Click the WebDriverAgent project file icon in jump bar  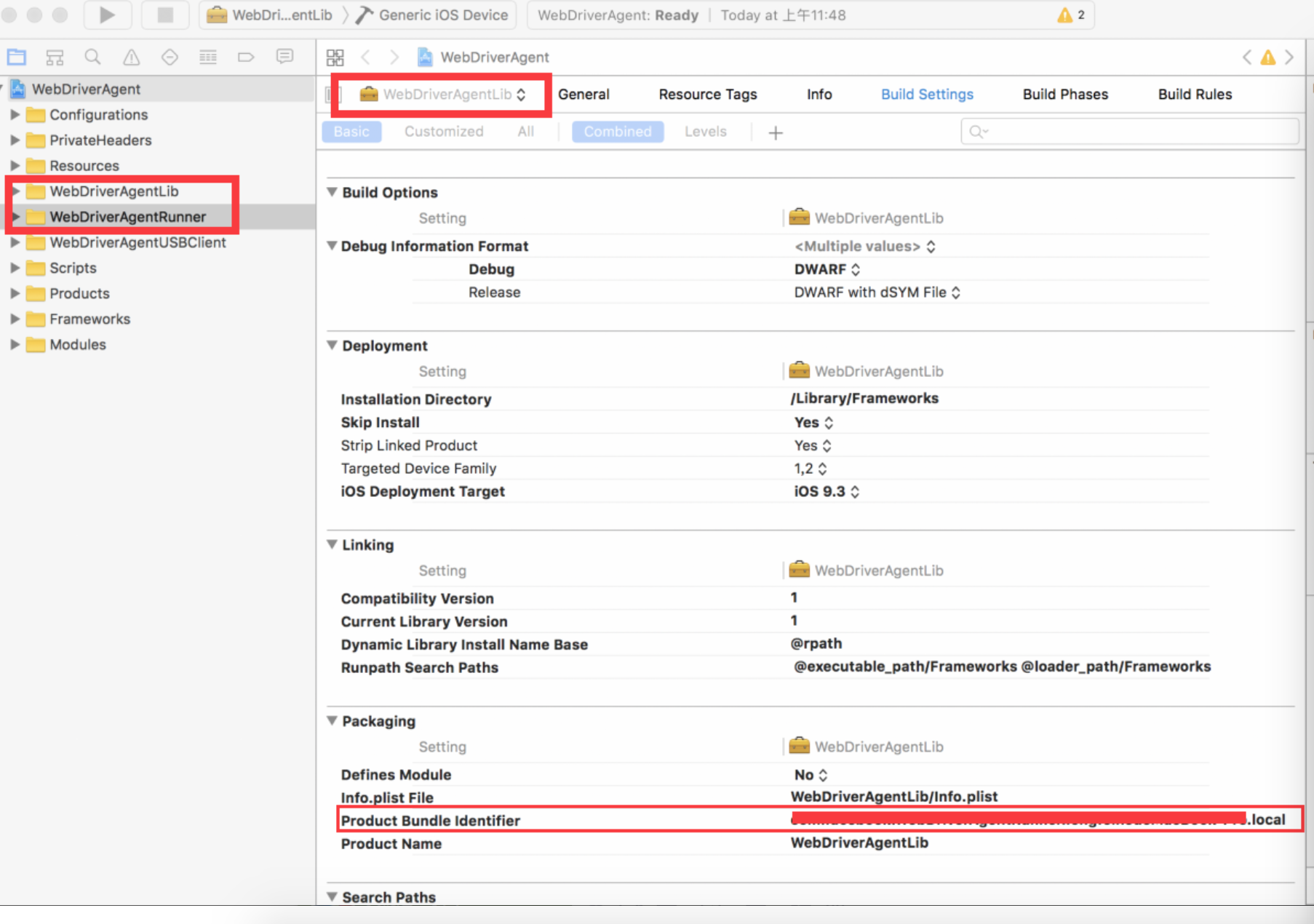tap(425, 57)
